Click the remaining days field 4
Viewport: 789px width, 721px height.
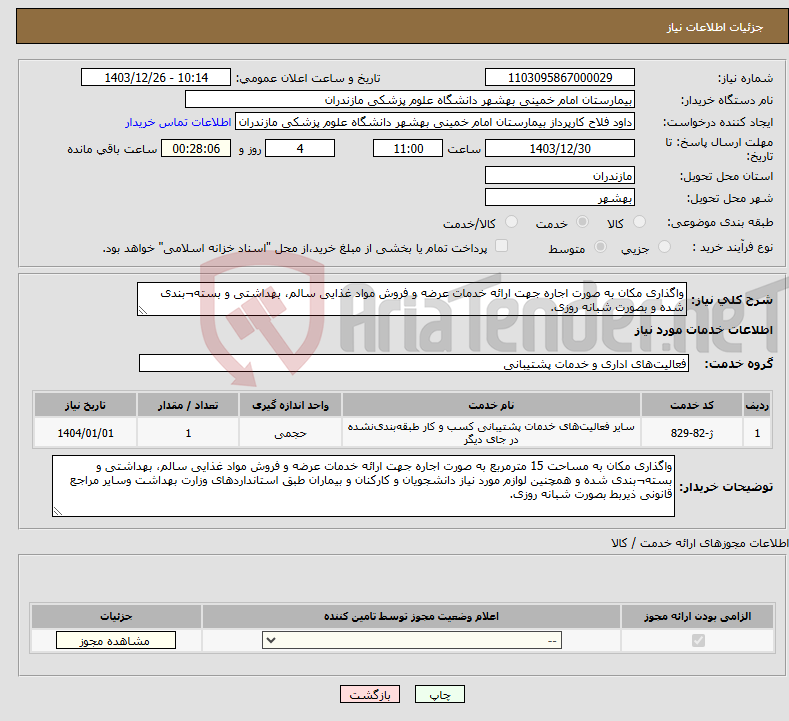(x=300, y=148)
